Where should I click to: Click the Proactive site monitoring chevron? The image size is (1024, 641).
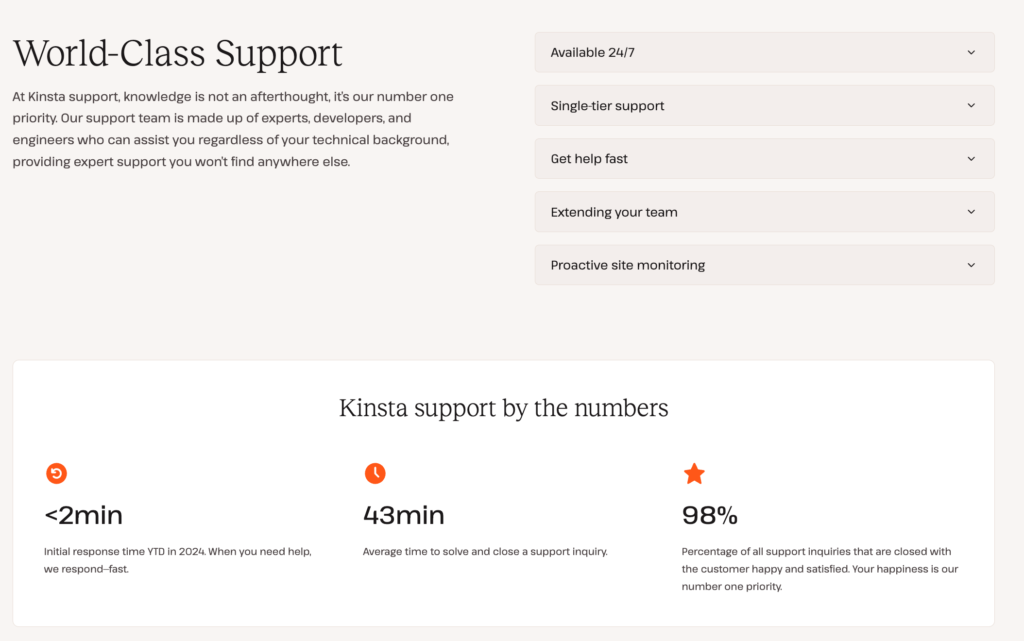point(971,265)
